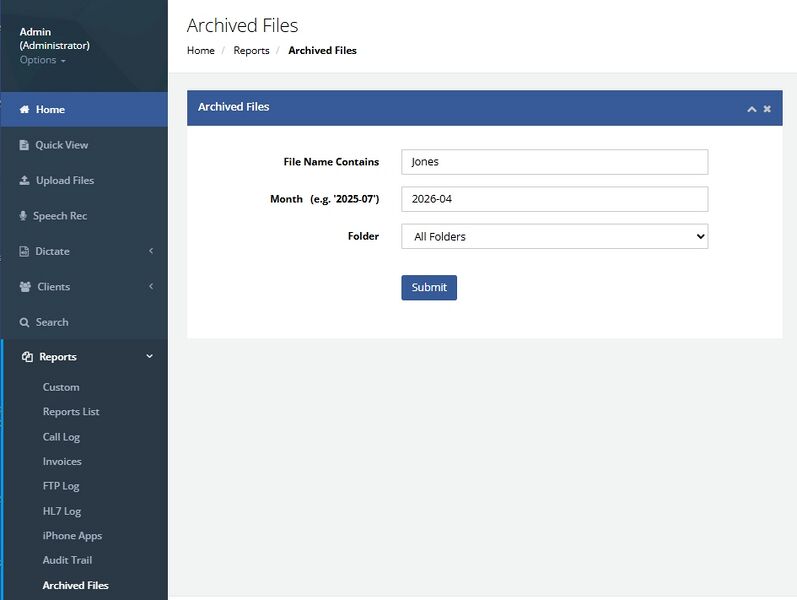Viewport: 797px width, 600px height.
Task: Close the Archived Files panel with X
Action: click(767, 109)
